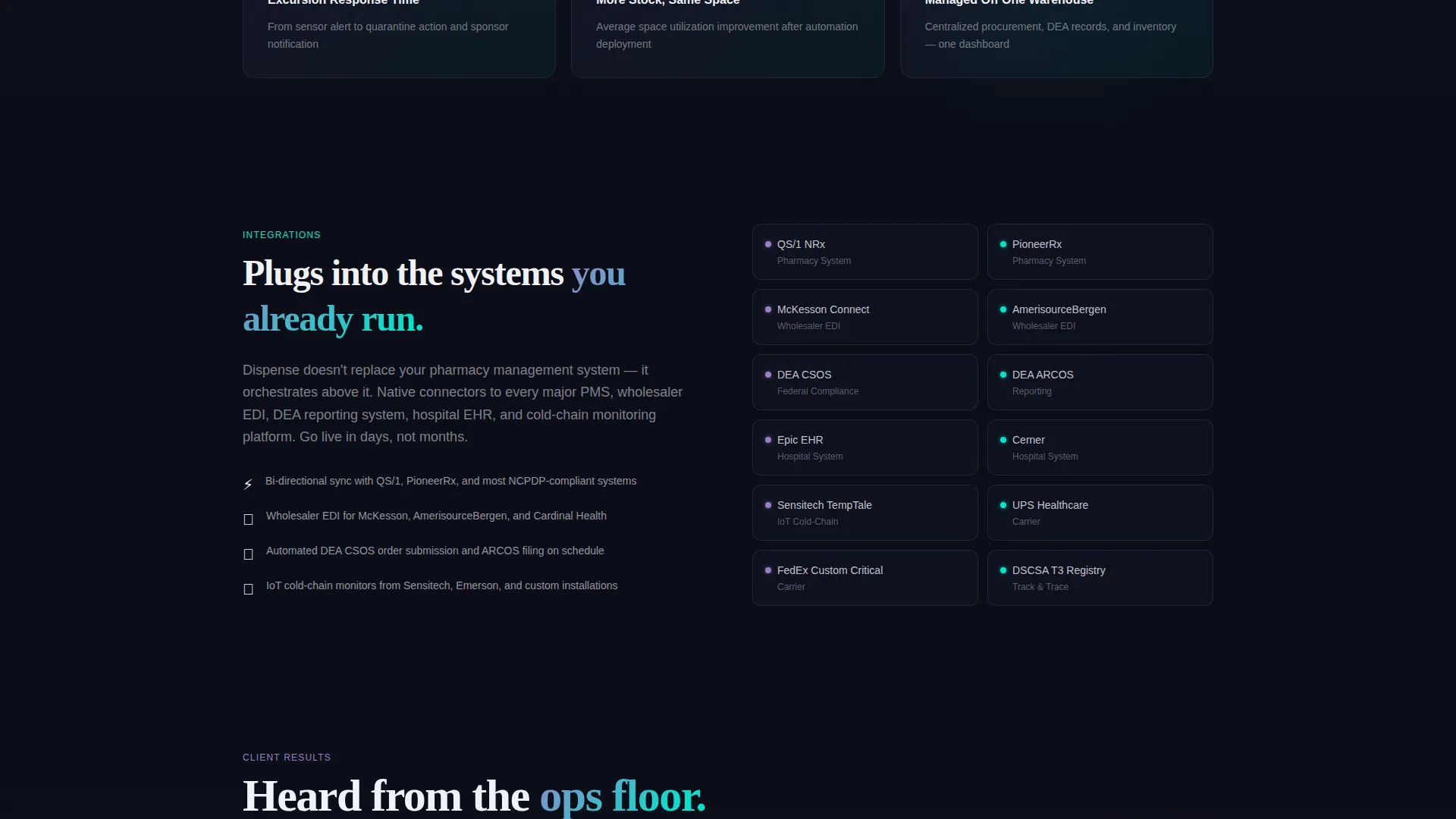The width and height of the screenshot is (1456, 819).
Task: Click 'Average space utilization improvement' description
Action: click(x=726, y=35)
